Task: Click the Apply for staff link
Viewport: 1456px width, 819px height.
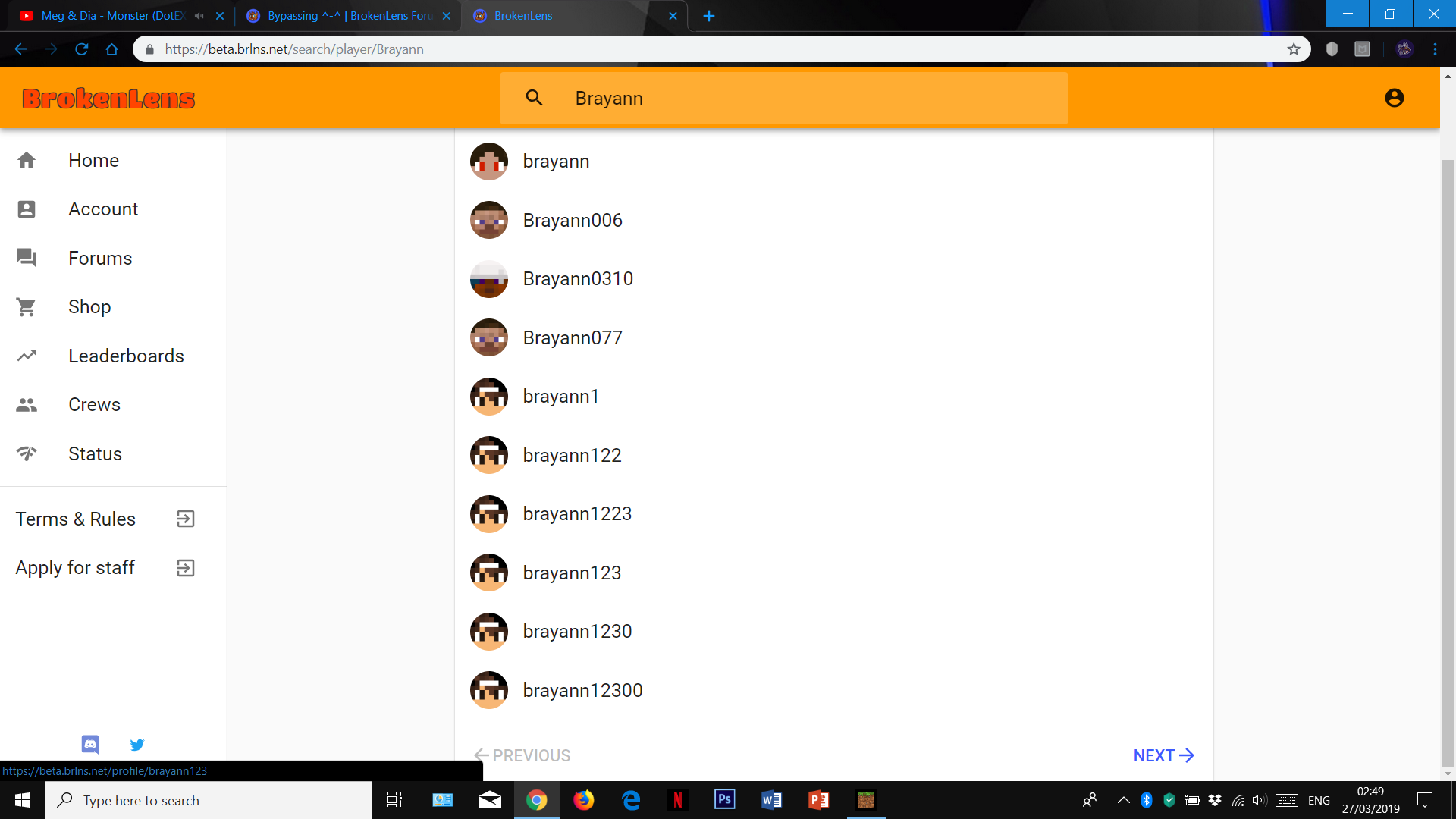Action: (113, 568)
